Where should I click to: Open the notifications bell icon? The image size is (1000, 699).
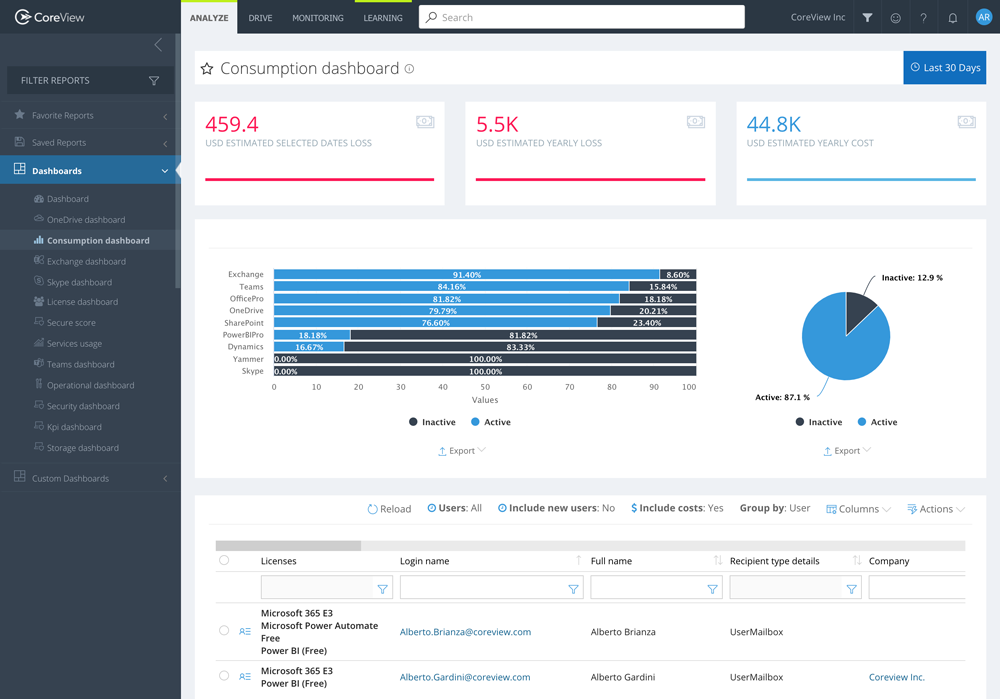tap(951, 17)
